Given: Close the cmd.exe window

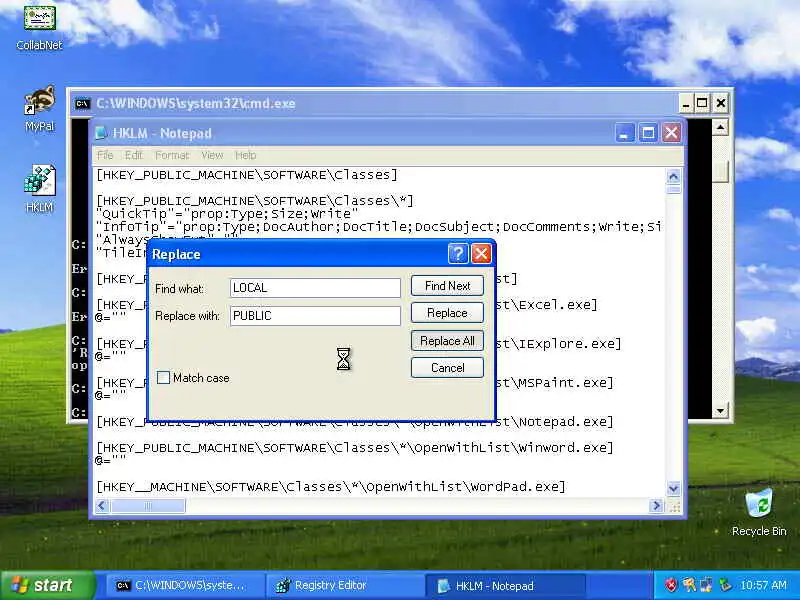Looking at the screenshot, I should (720, 104).
